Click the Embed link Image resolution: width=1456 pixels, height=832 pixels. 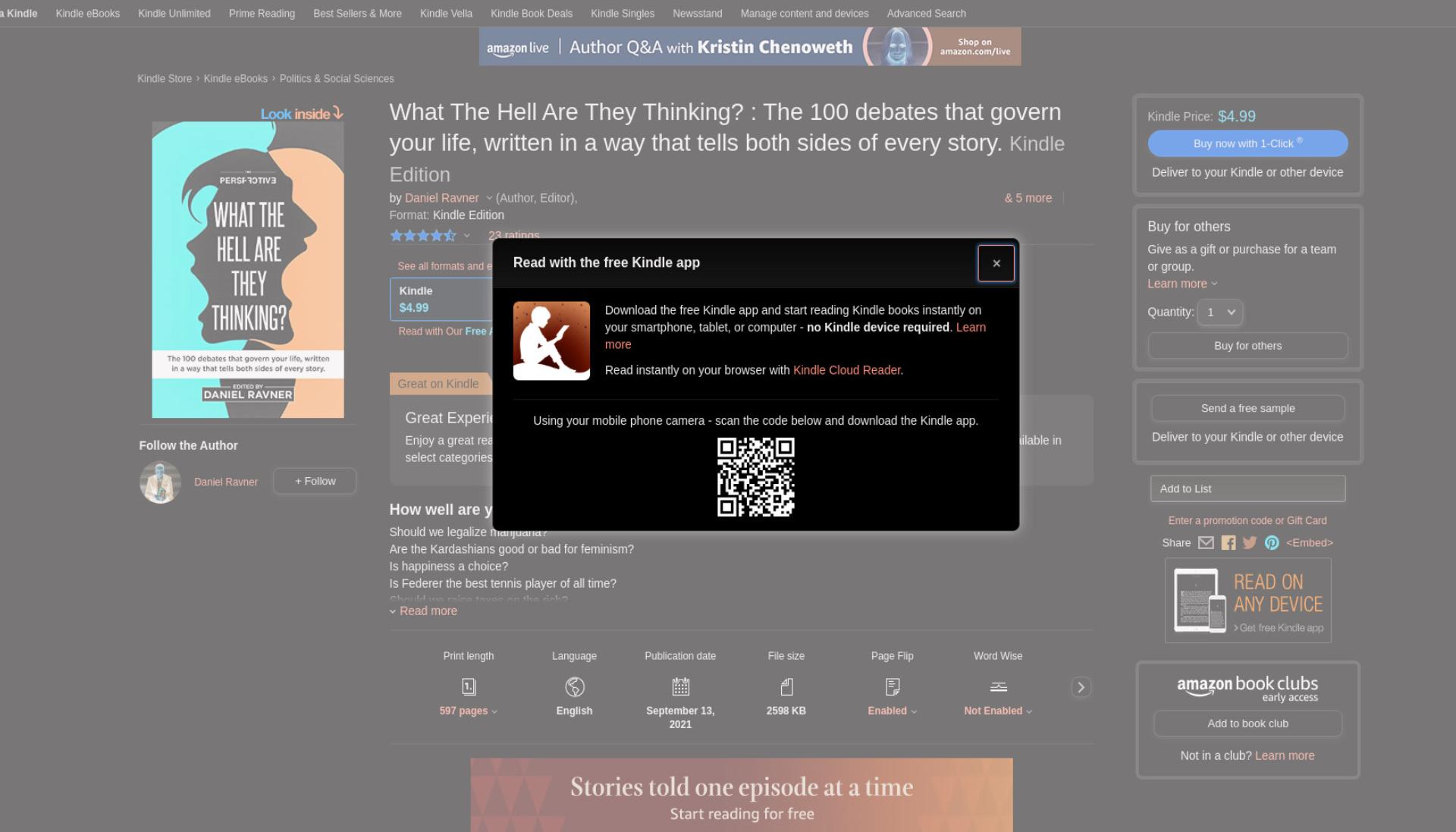coord(1309,542)
